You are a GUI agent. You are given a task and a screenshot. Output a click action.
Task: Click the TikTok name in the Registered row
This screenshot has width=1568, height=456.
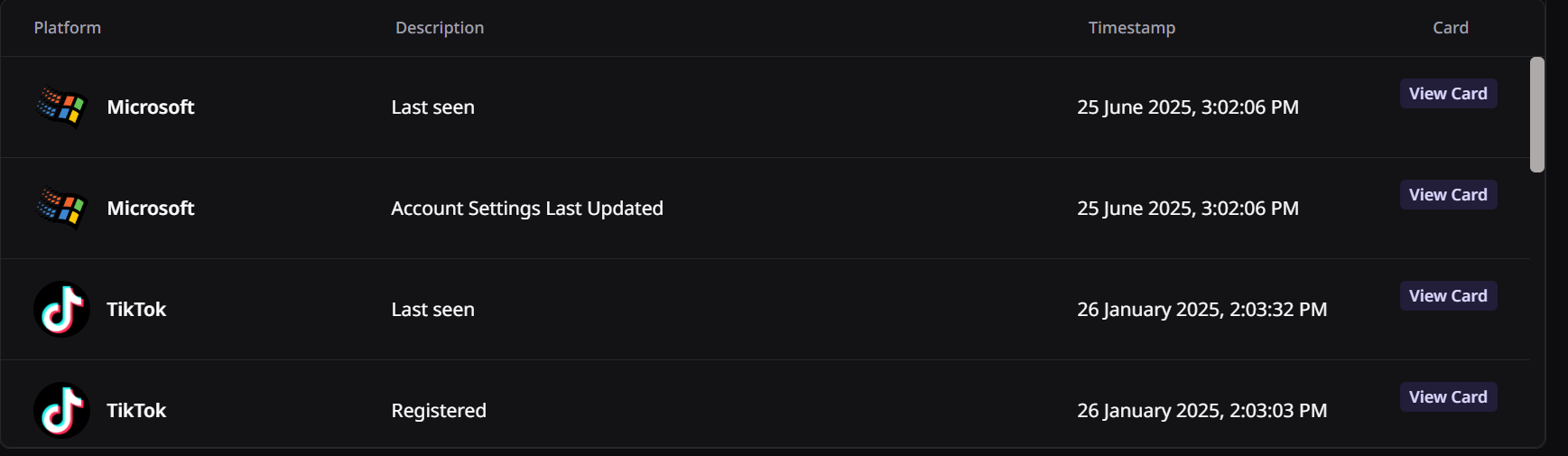(x=136, y=411)
